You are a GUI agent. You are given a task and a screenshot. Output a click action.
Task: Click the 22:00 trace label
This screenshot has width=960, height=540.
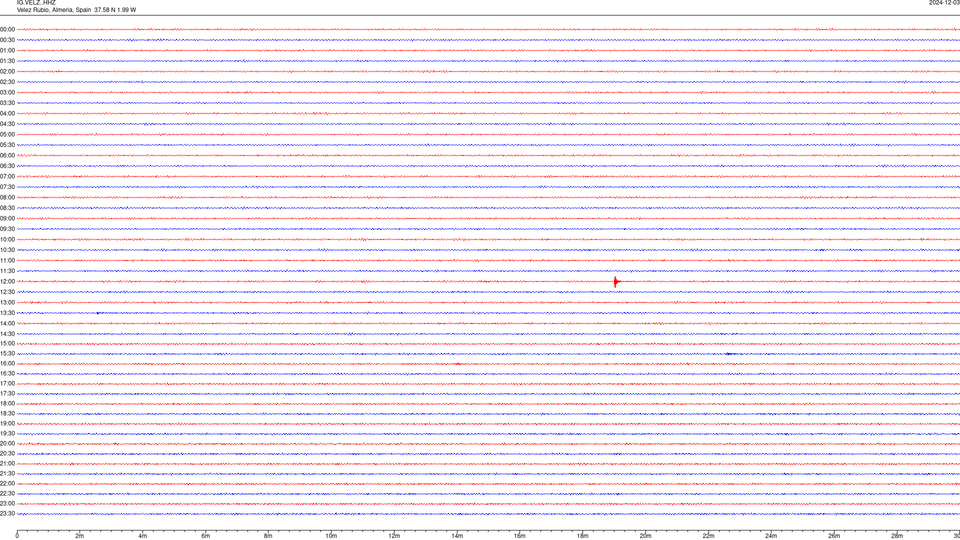coord(7,484)
